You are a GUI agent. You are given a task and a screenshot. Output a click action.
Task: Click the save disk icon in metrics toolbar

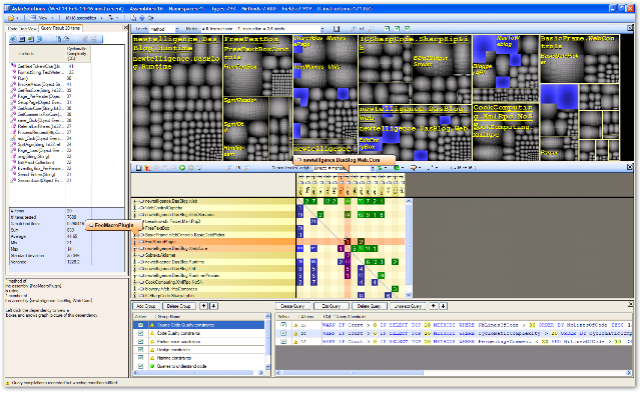pyautogui.click(x=337, y=29)
